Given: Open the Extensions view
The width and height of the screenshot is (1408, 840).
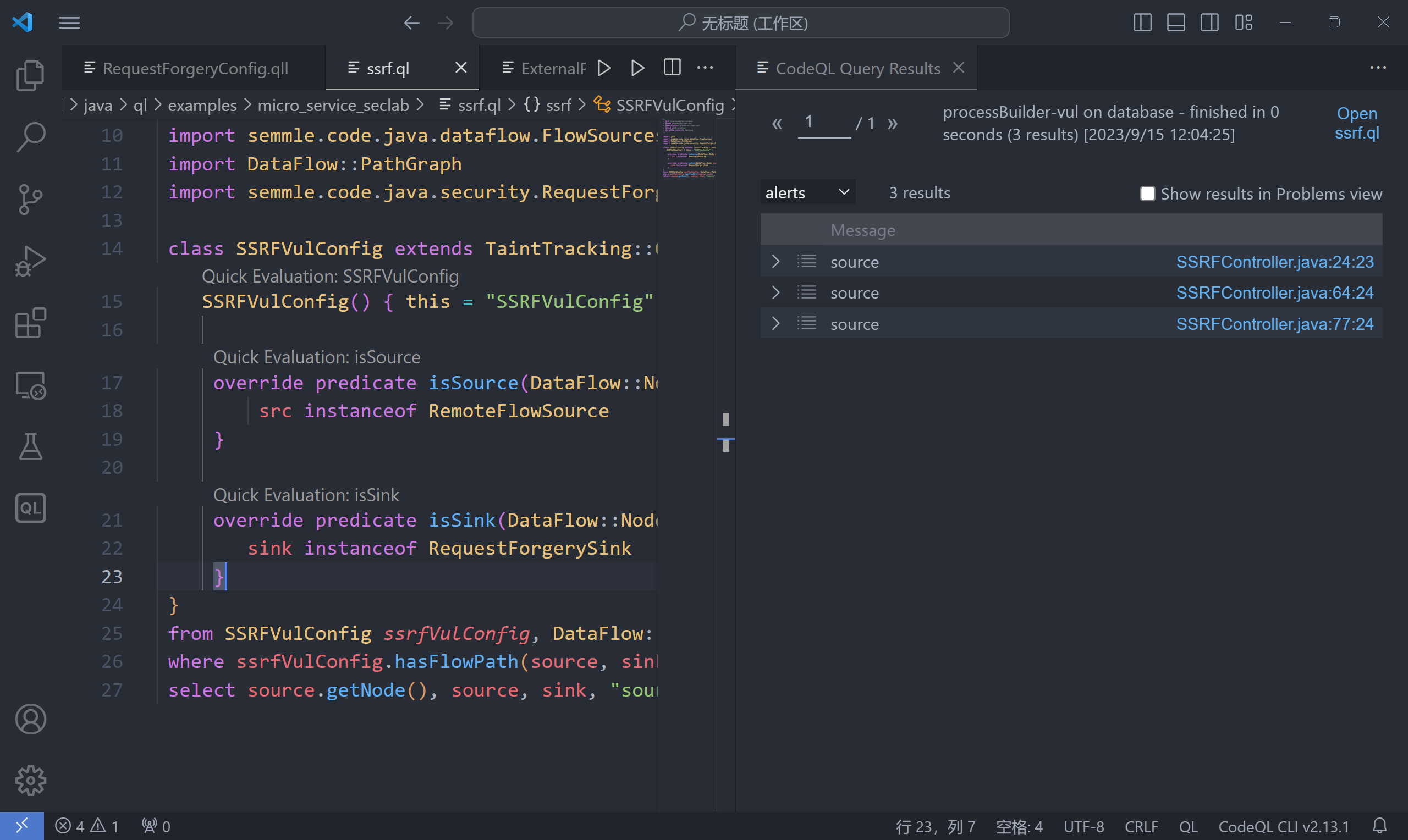Looking at the screenshot, I should click(x=30, y=323).
